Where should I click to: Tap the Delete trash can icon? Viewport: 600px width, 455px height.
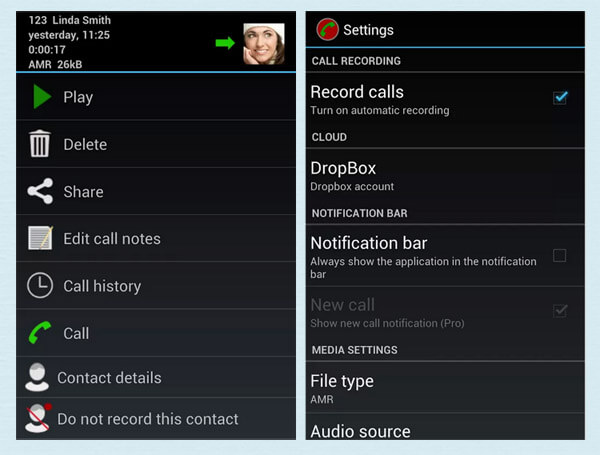[x=40, y=144]
